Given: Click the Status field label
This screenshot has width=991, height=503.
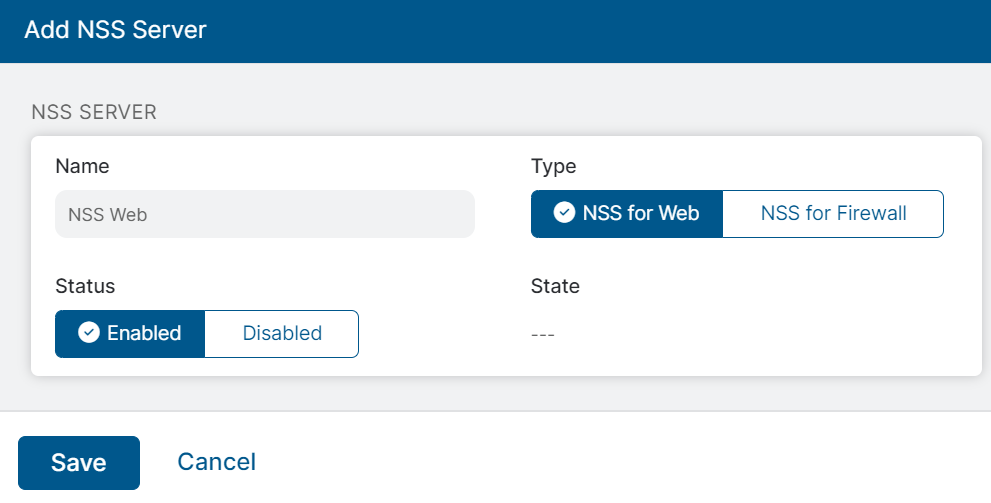Looking at the screenshot, I should point(85,286).
